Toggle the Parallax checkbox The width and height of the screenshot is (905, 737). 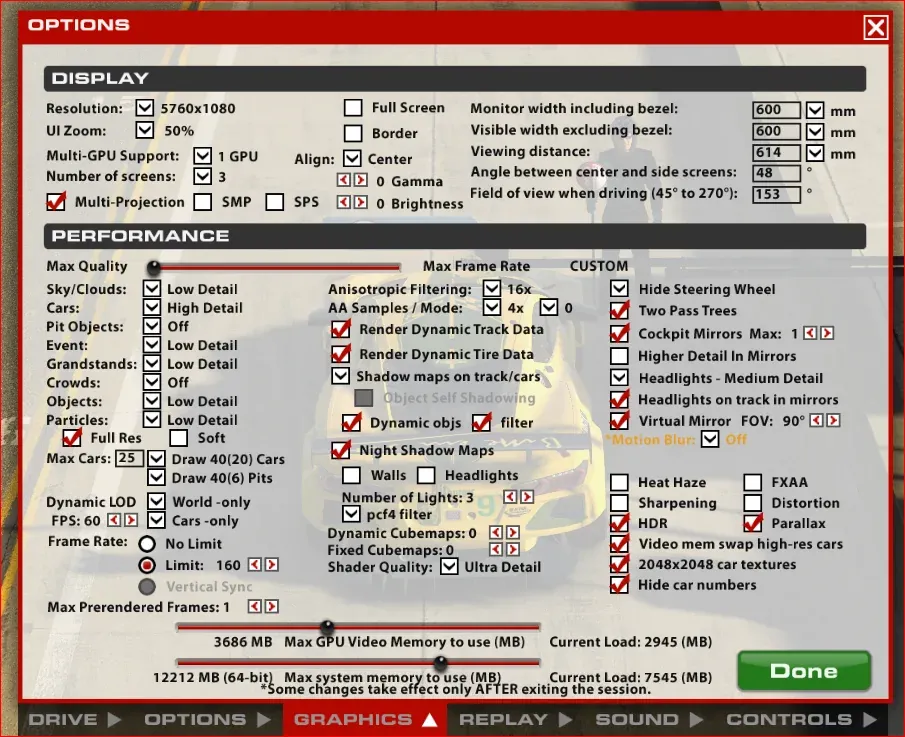tap(753, 523)
